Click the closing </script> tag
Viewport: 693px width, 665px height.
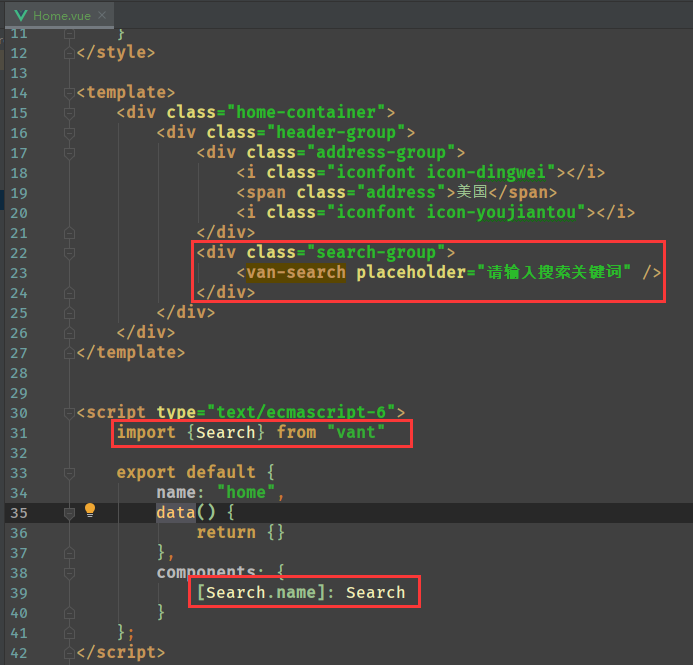pyautogui.click(x=120, y=652)
